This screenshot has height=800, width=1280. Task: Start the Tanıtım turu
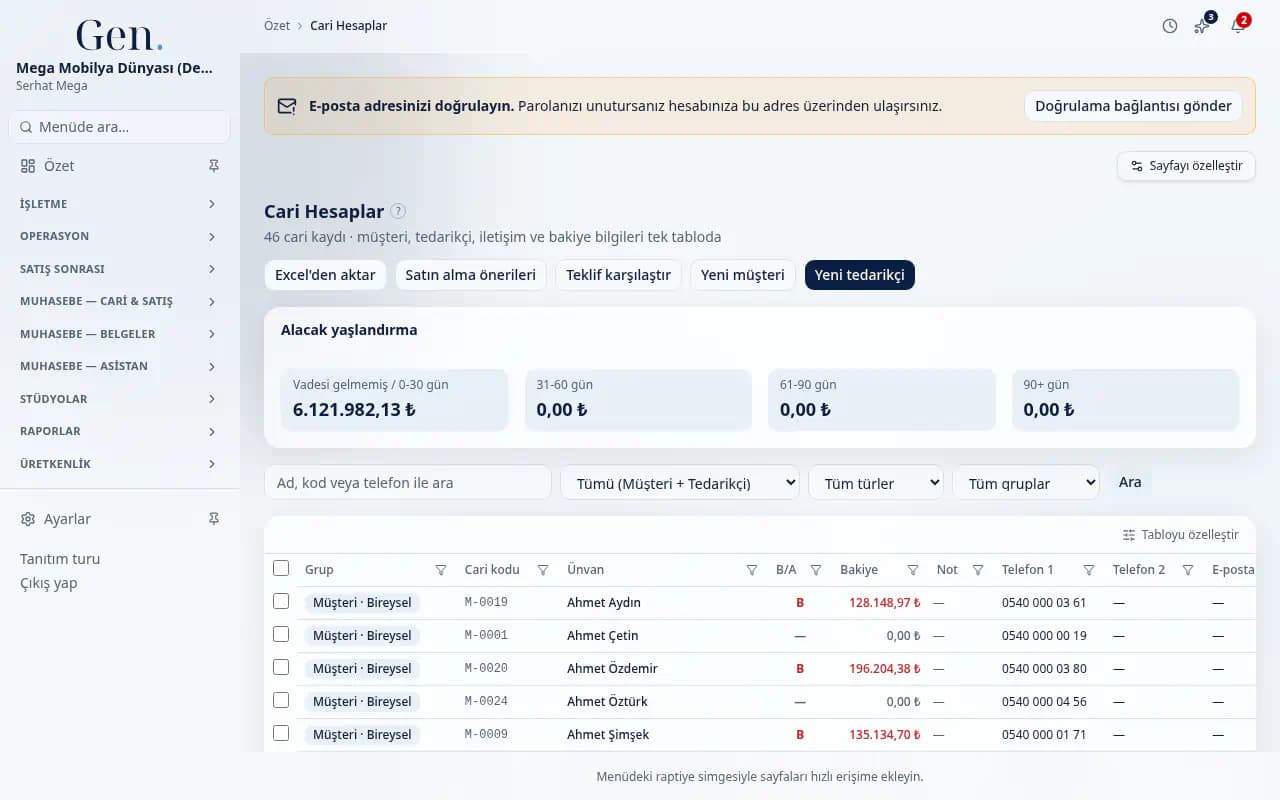tap(60, 559)
